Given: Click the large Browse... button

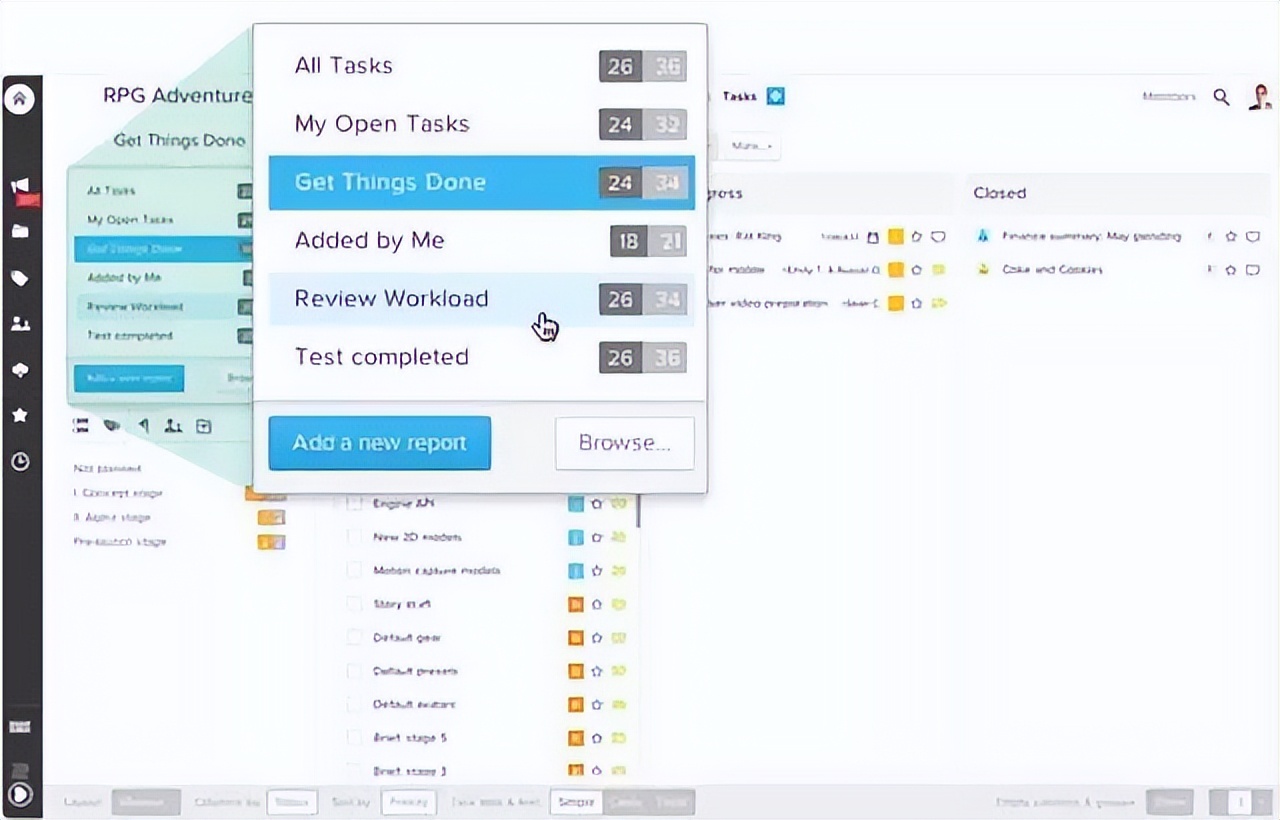Looking at the screenshot, I should point(625,443).
